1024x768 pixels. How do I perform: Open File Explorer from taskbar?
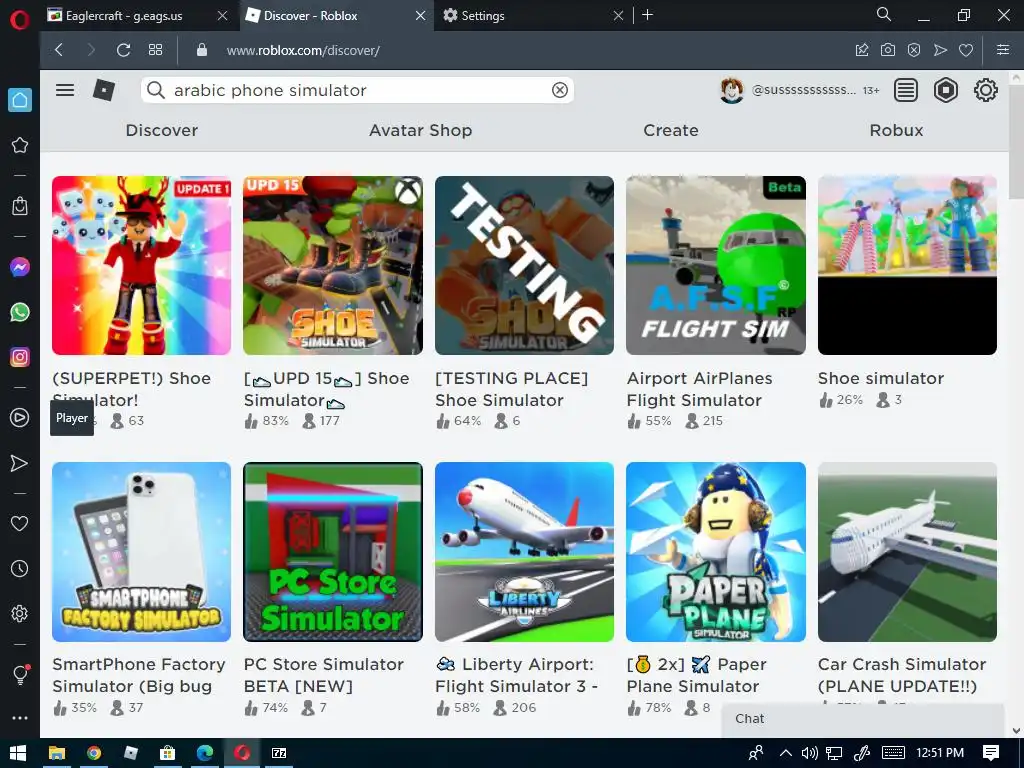pos(57,753)
